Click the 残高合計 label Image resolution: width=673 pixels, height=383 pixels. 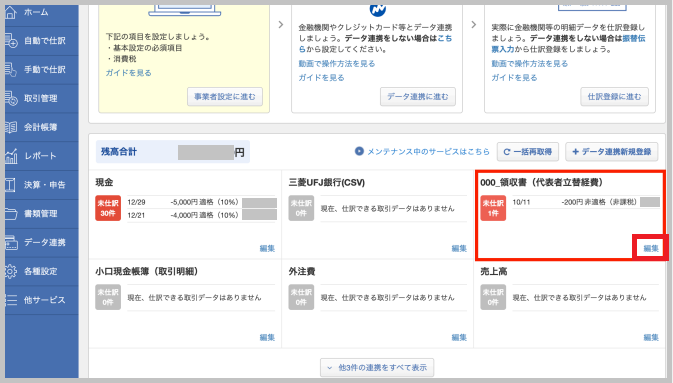click(119, 152)
